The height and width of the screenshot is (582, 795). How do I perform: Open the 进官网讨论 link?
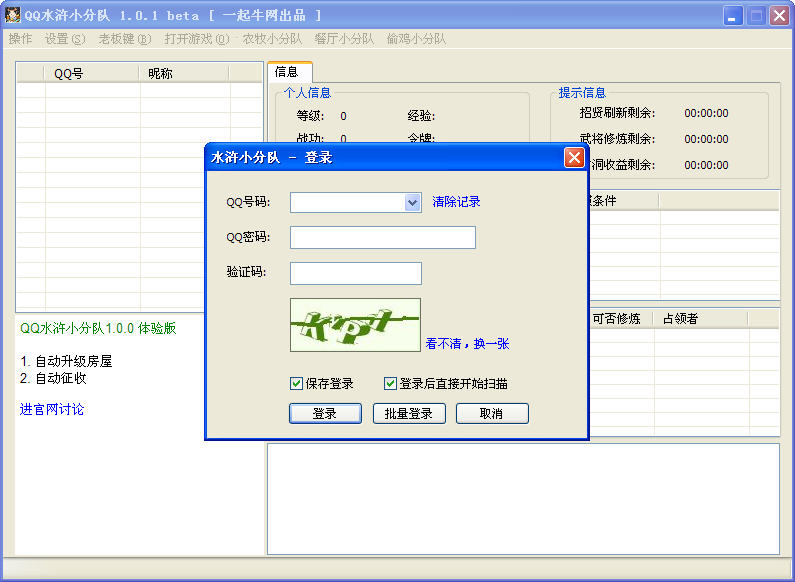click(52, 409)
